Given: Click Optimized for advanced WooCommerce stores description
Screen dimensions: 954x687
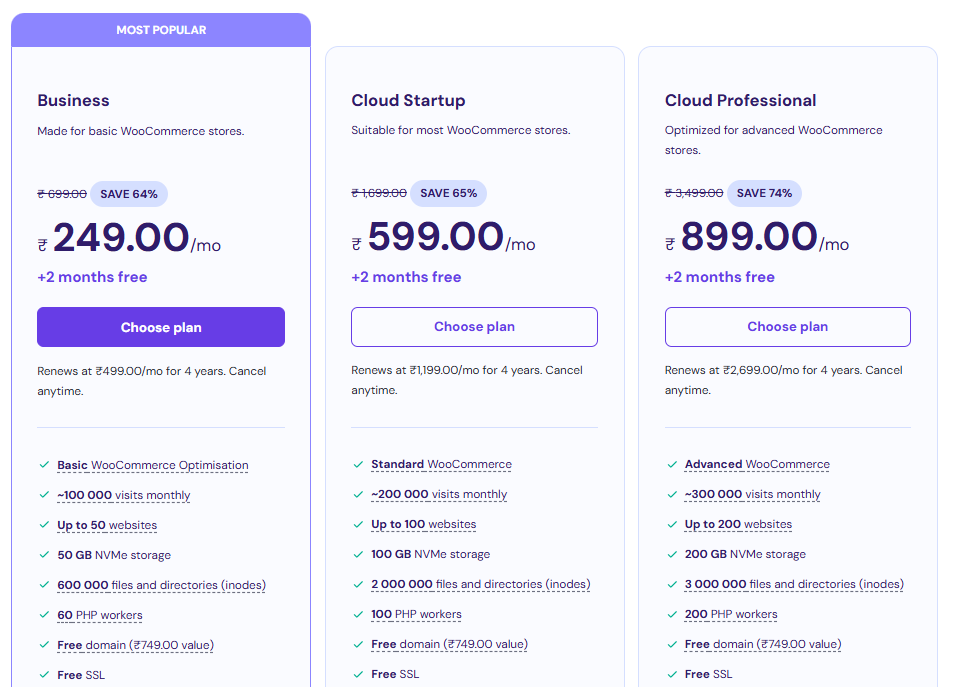Looking at the screenshot, I should pyautogui.click(x=773, y=140).
